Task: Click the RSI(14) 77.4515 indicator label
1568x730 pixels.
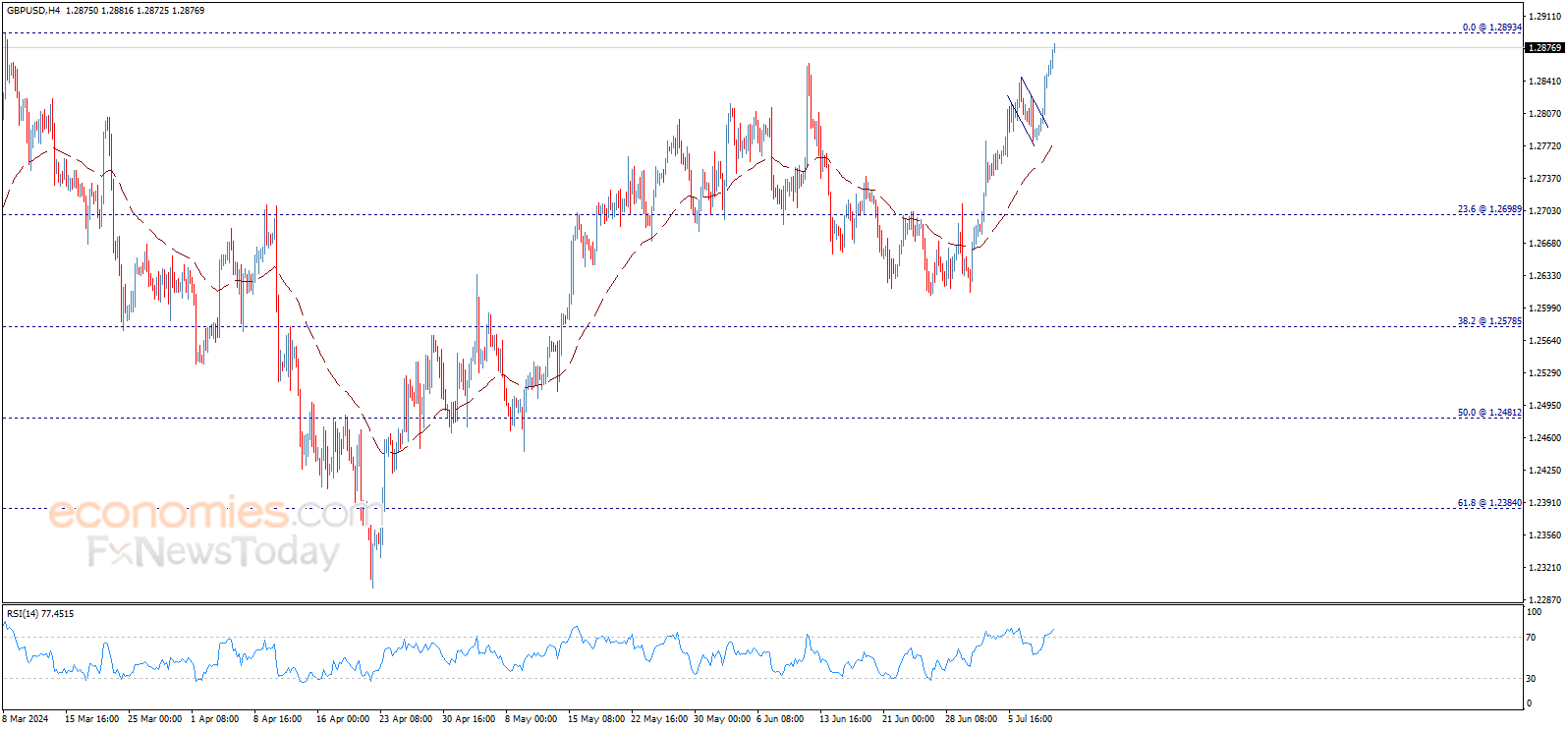Action: pos(40,614)
